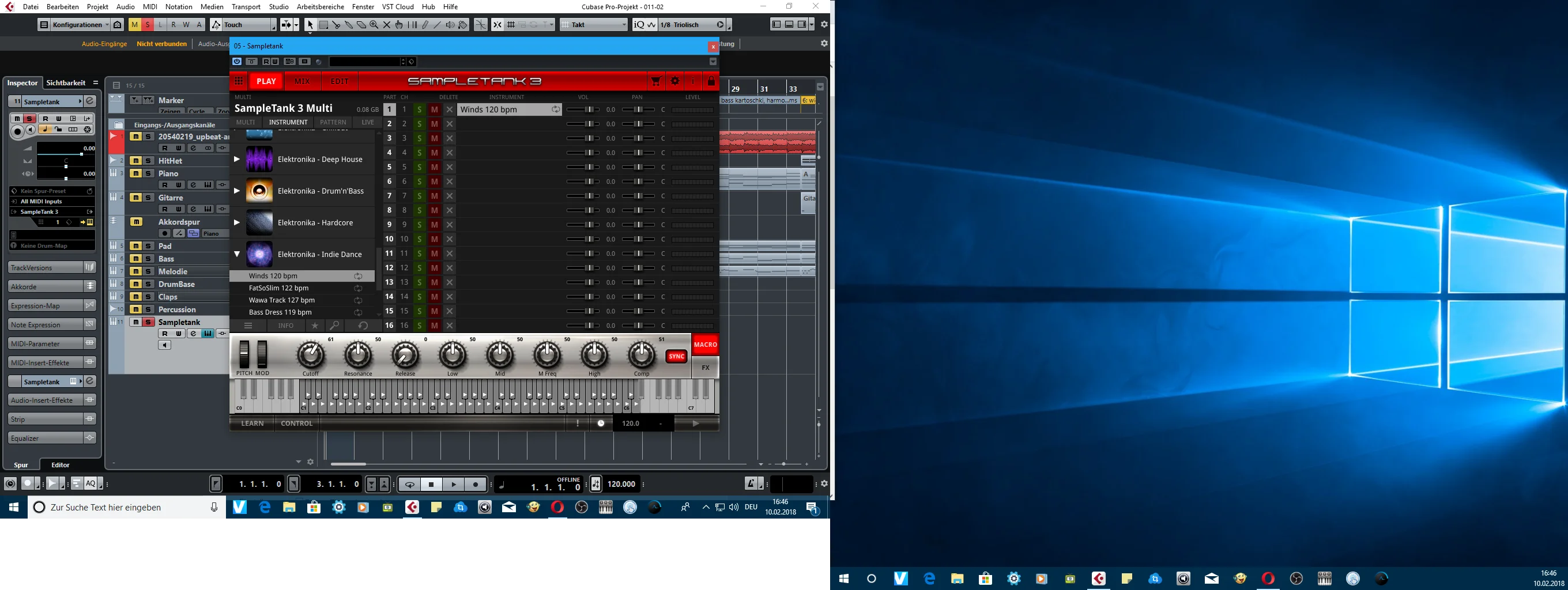Image resolution: width=1568 pixels, height=590 pixels.
Task: Select the Object Selection arrow tool
Action: point(311,25)
